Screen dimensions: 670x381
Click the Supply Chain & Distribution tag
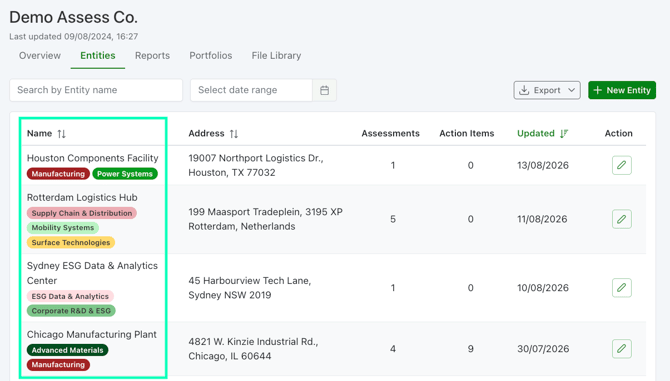tap(82, 213)
